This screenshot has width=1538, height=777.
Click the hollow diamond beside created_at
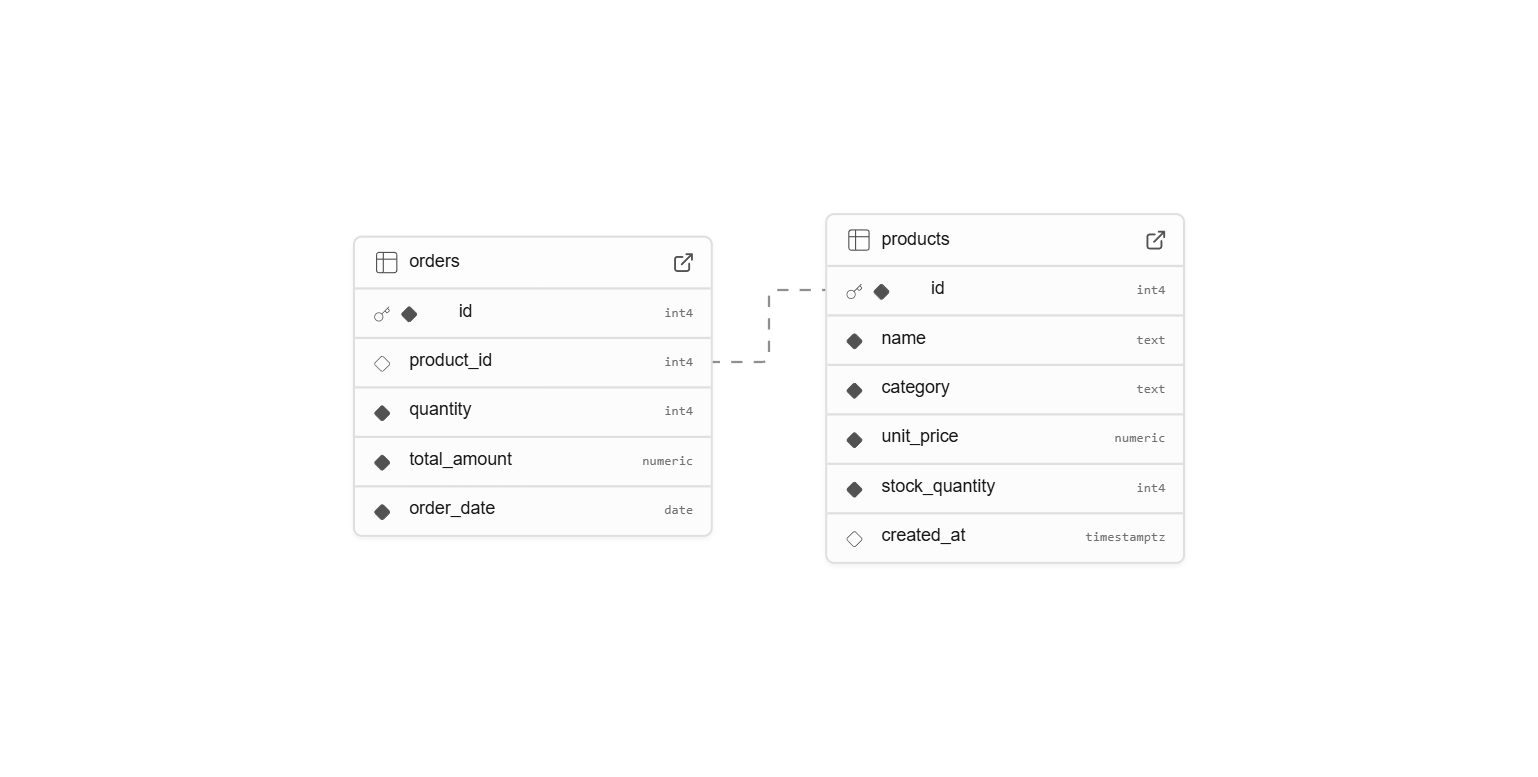[854, 538]
